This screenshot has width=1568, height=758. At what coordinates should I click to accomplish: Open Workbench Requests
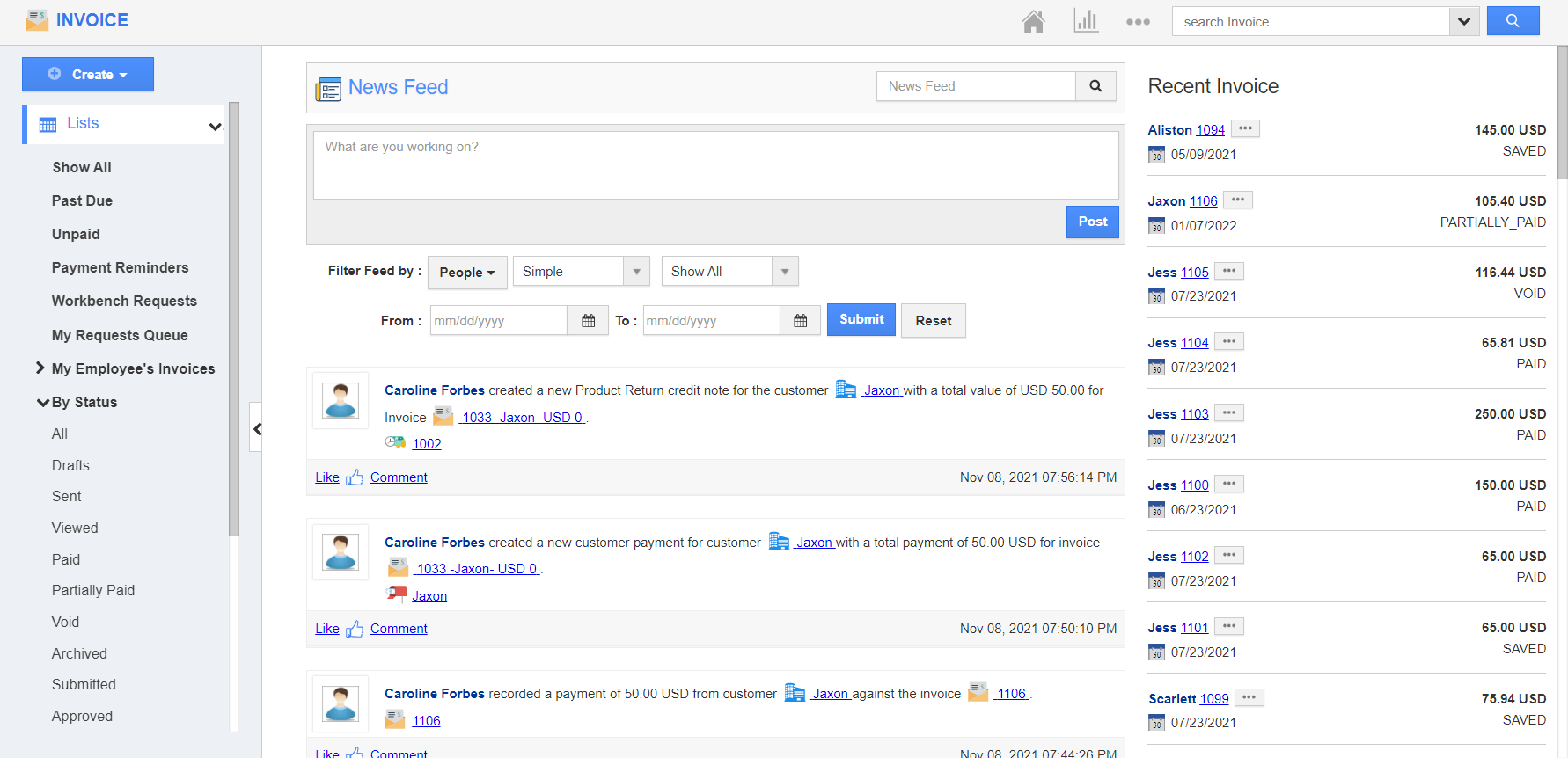point(124,301)
